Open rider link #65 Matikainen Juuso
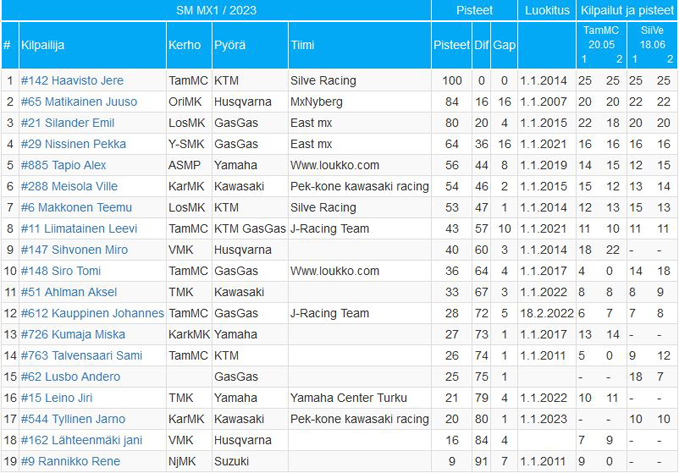 [x=79, y=102]
